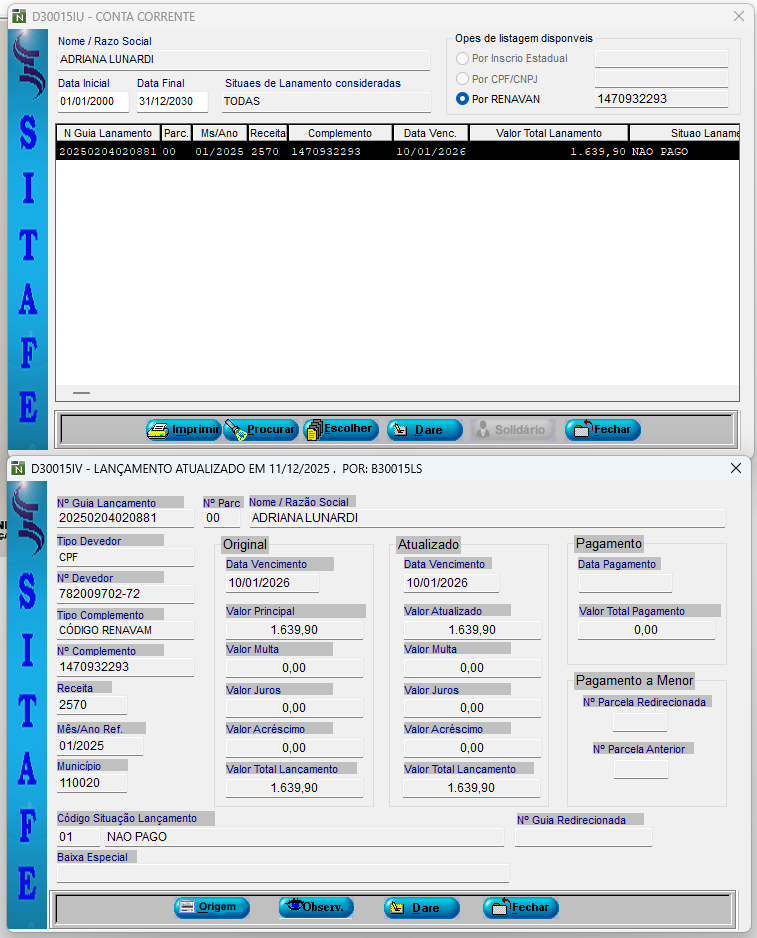Click the Valor Total Lançamento column header

pos(549,133)
